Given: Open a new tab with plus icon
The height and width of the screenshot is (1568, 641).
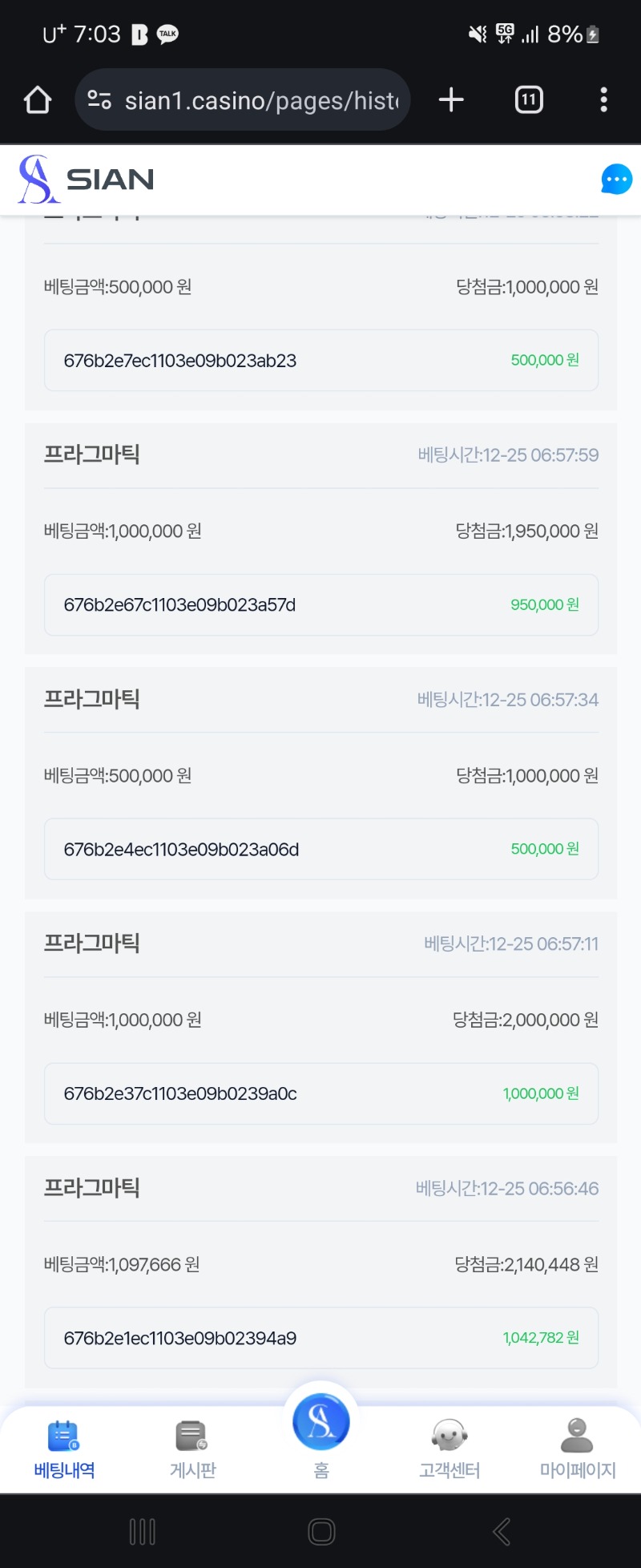Looking at the screenshot, I should click(x=451, y=99).
